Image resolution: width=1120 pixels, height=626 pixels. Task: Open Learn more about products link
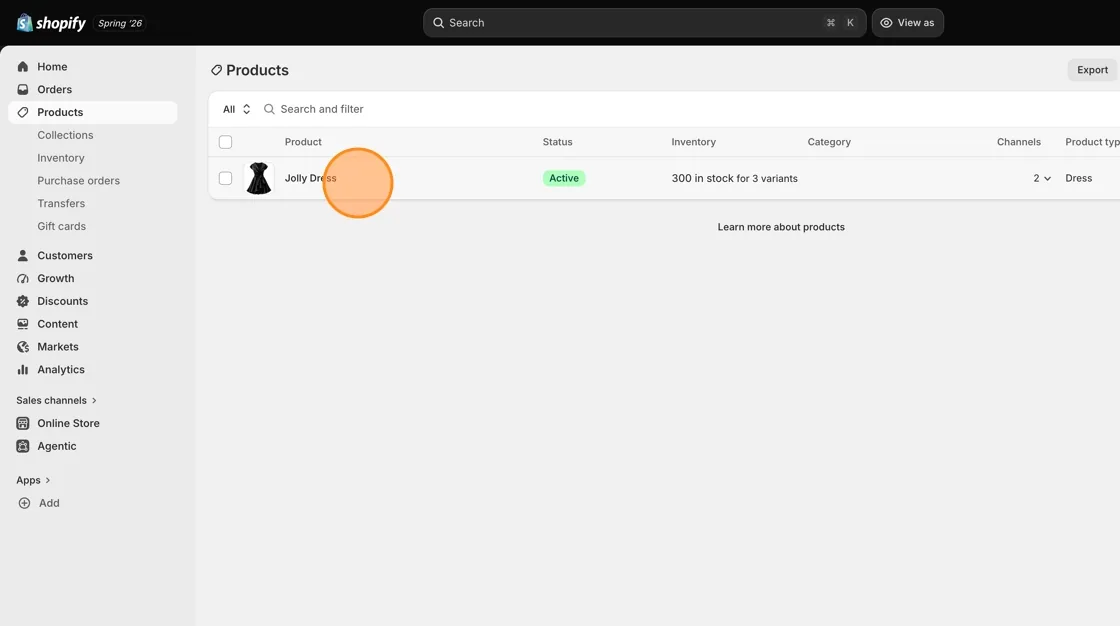(781, 227)
